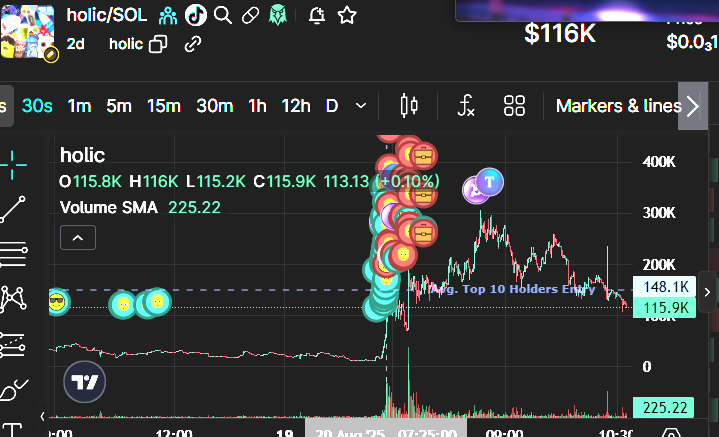
Task: Select the 15m interval
Action: [x=164, y=106]
